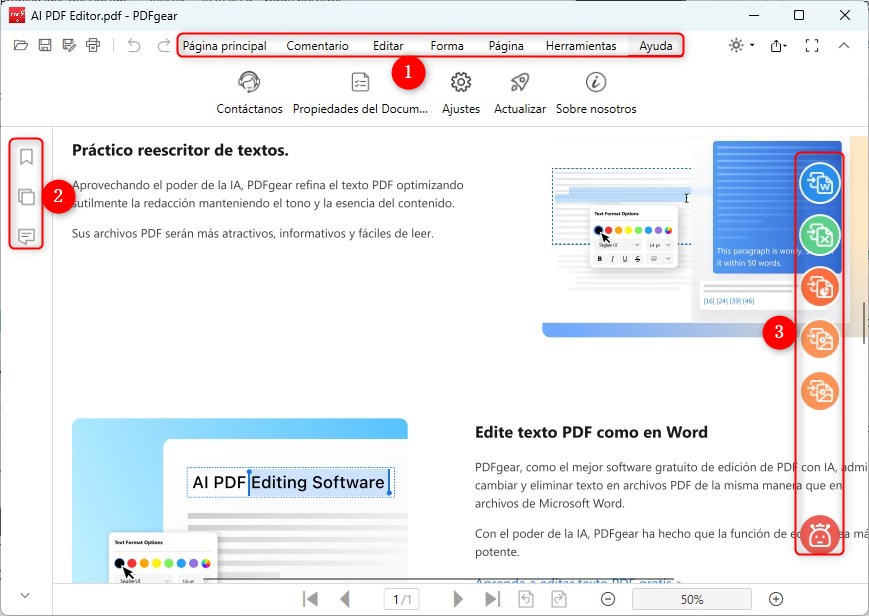
Task: Convert PDF to Word floating button
Action: (x=820, y=182)
